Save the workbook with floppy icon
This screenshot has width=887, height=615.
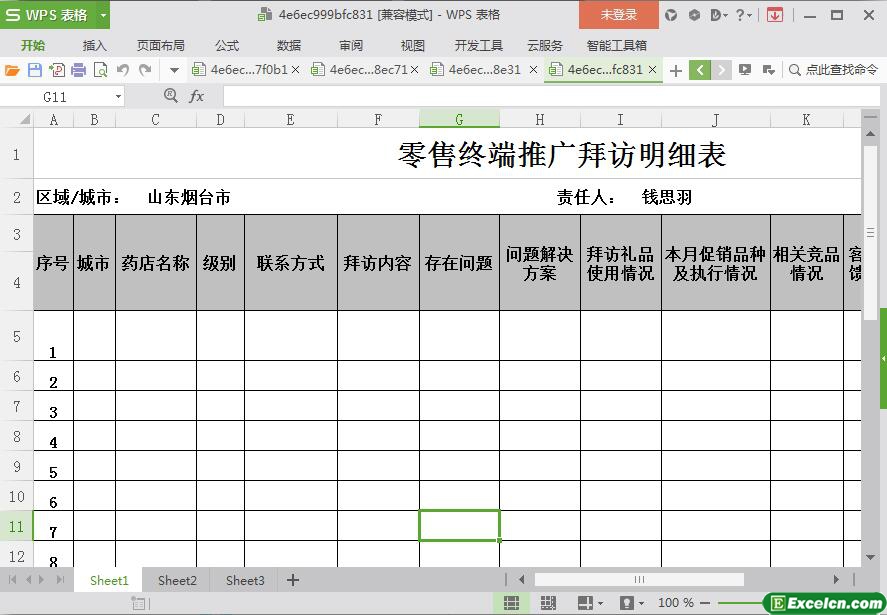[x=35, y=70]
